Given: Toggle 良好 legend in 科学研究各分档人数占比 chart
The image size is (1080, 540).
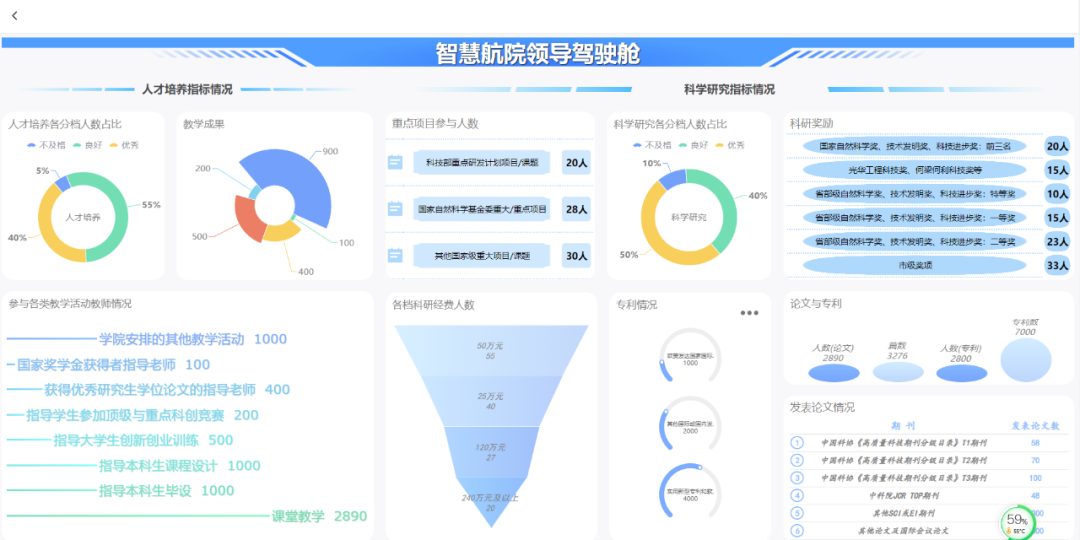Looking at the screenshot, I should pyautogui.click(x=692, y=145).
